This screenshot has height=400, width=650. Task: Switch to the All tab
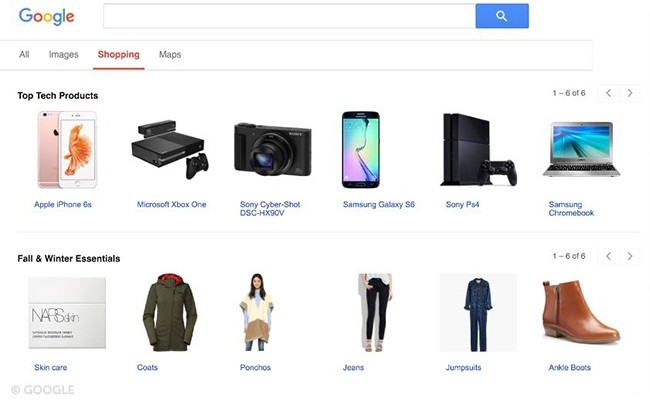pyautogui.click(x=24, y=54)
